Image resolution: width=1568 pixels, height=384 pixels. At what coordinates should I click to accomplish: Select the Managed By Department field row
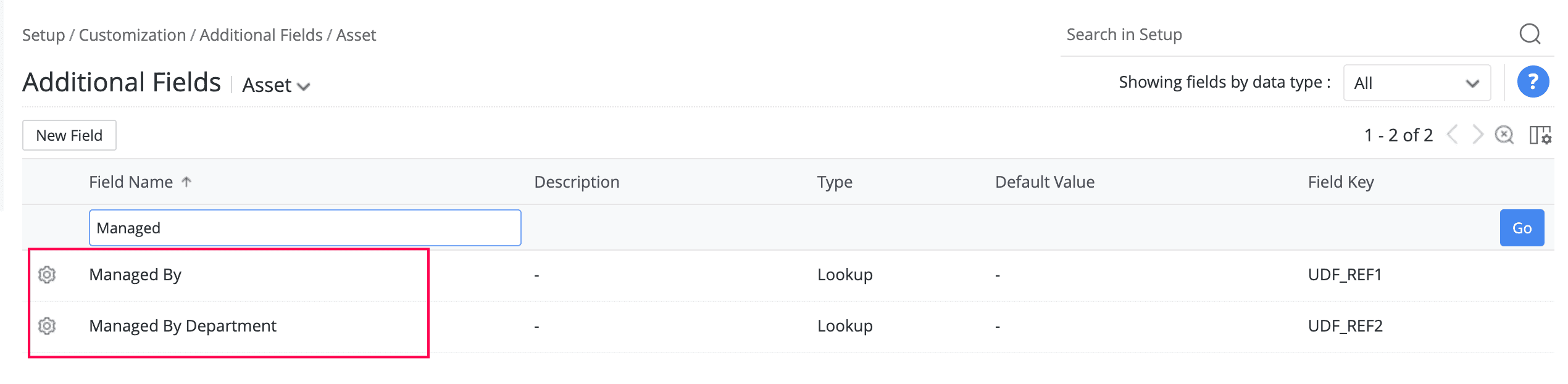tap(183, 326)
